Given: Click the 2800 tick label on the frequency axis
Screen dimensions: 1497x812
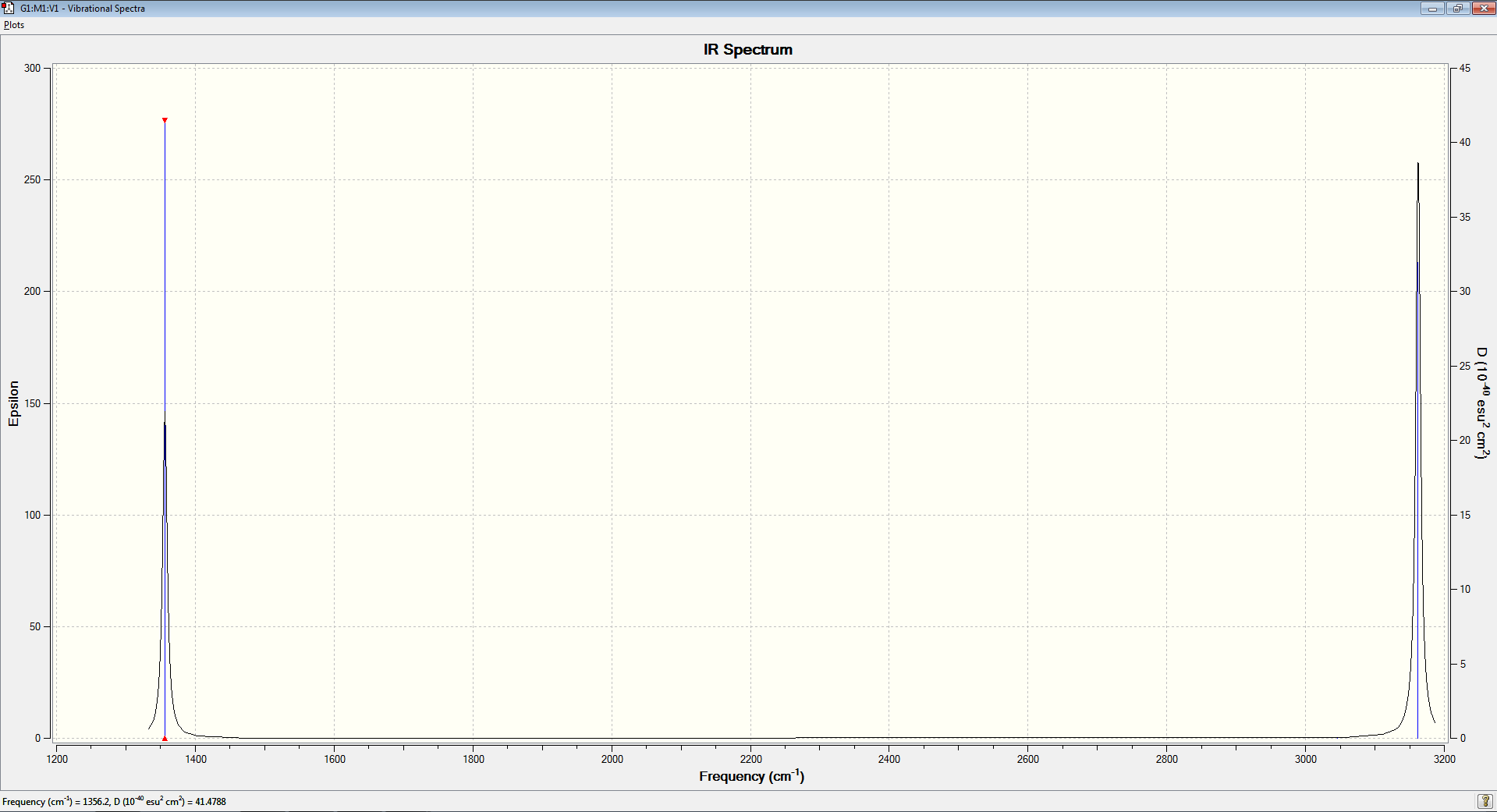Looking at the screenshot, I should tap(1167, 759).
